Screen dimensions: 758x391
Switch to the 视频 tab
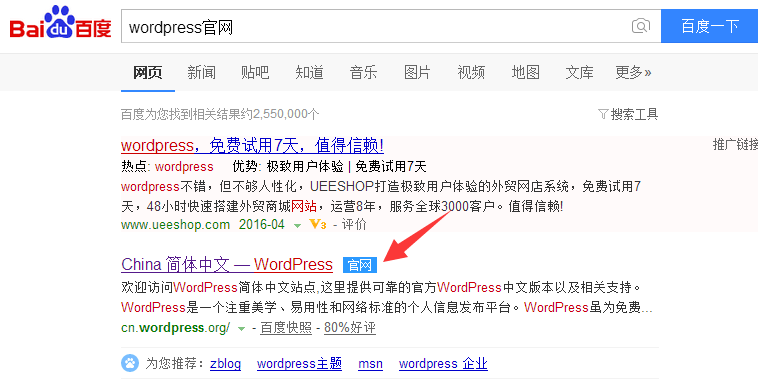coord(471,72)
